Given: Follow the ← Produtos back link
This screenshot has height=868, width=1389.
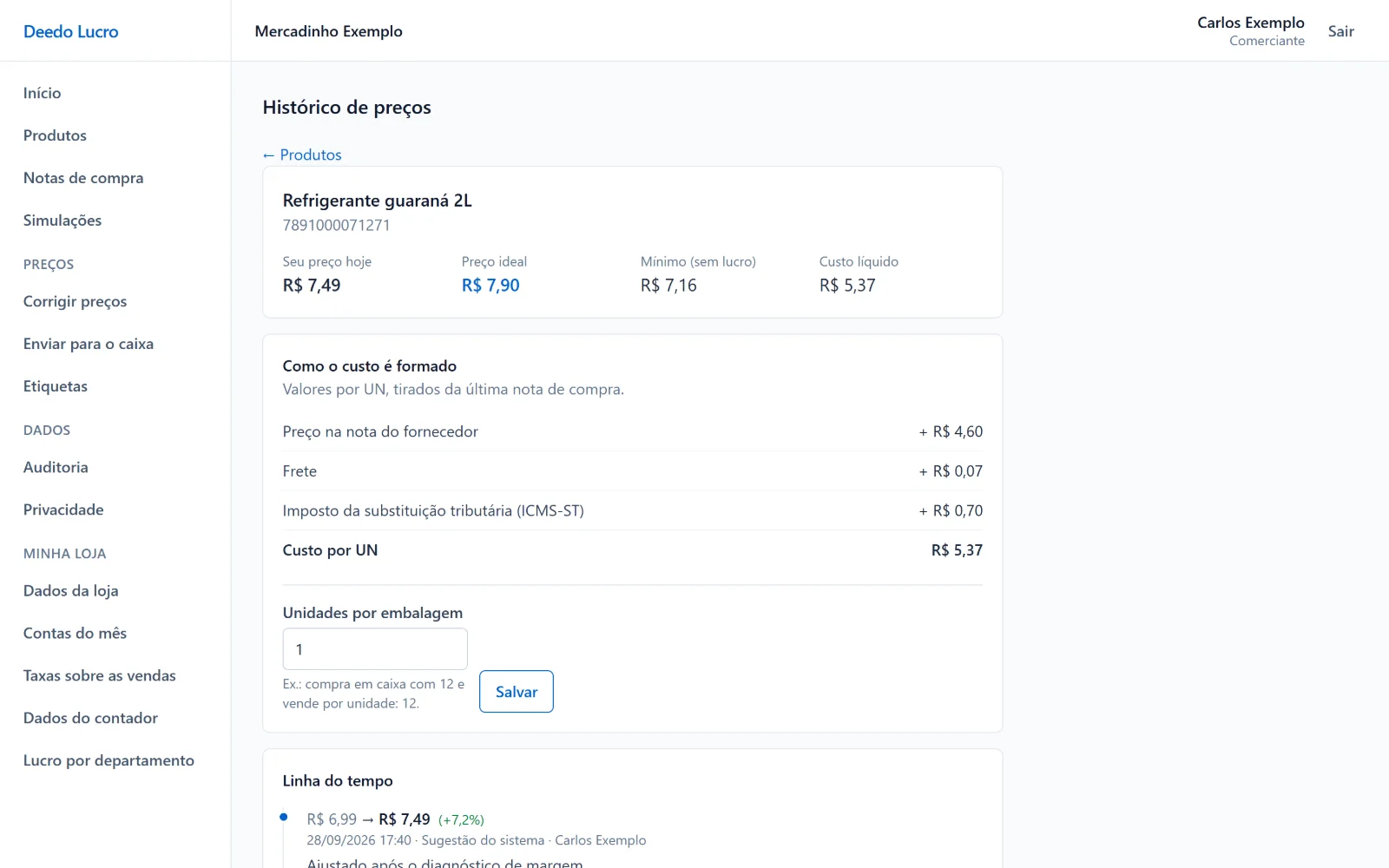Looking at the screenshot, I should (x=302, y=155).
